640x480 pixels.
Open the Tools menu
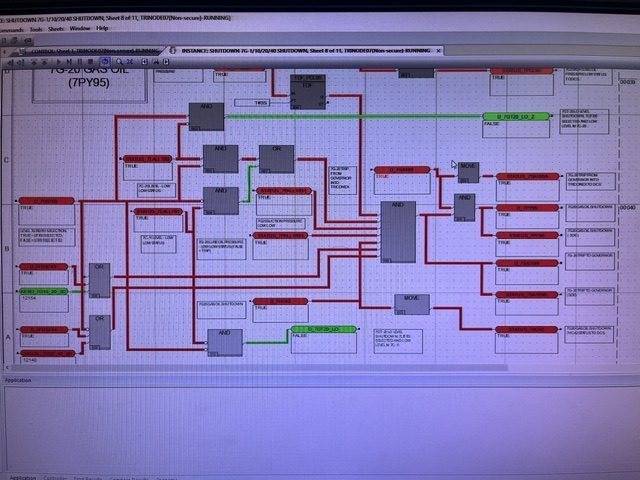point(36,29)
